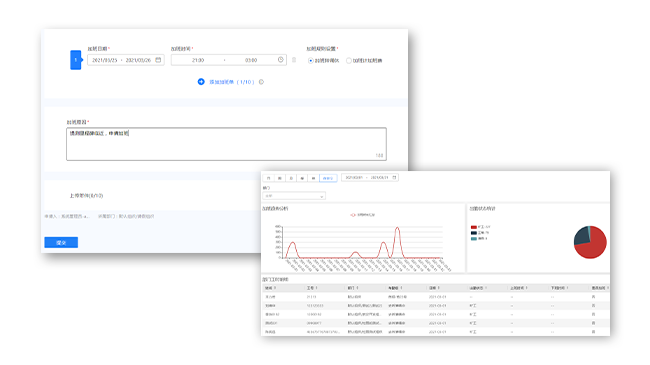Screen dimensions: 650x365
Task: Click teal swatch in pie legend
Action: [473, 238]
